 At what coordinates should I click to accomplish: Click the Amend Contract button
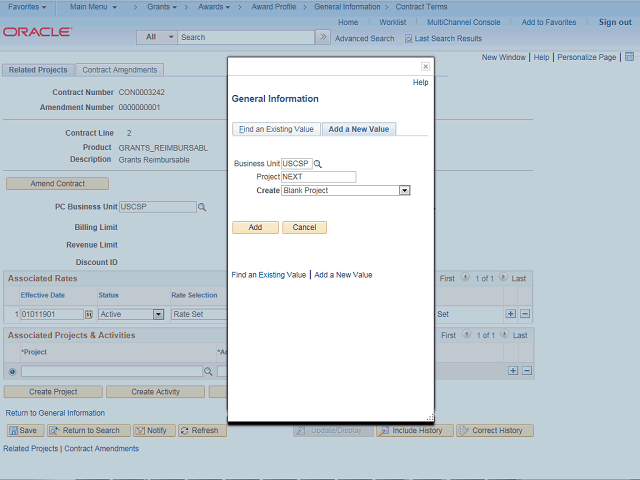pyautogui.click(x=58, y=184)
